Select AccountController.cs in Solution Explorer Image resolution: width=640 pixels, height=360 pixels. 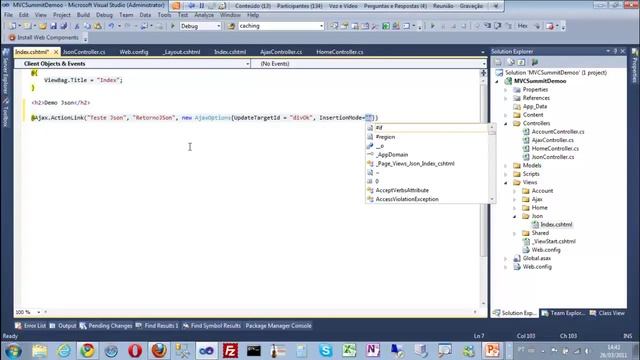[x=558, y=132]
